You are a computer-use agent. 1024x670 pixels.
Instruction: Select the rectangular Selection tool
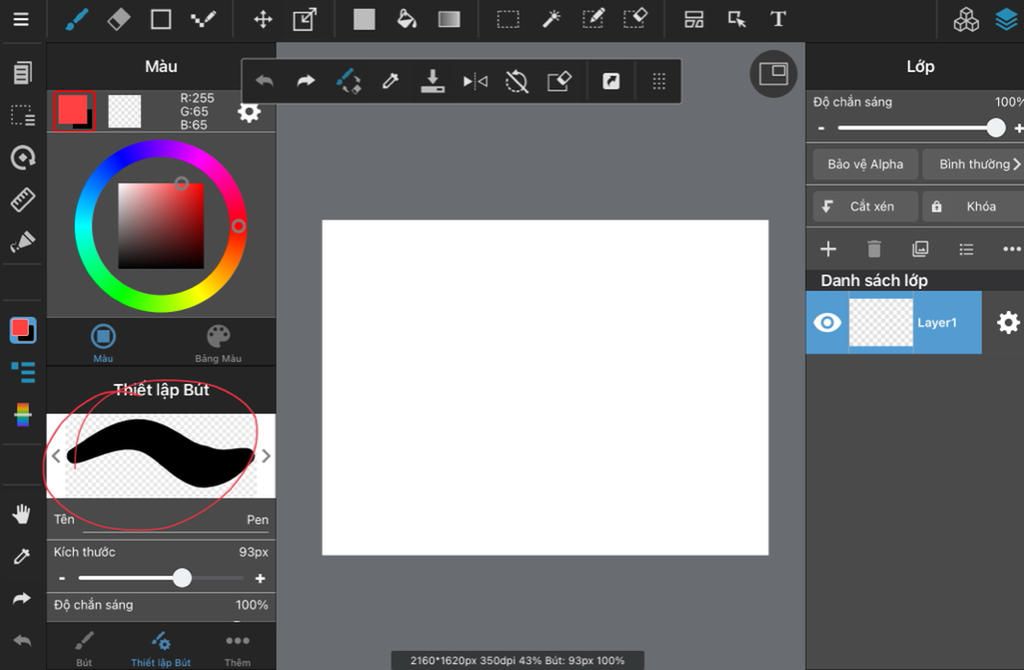point(508,19)
